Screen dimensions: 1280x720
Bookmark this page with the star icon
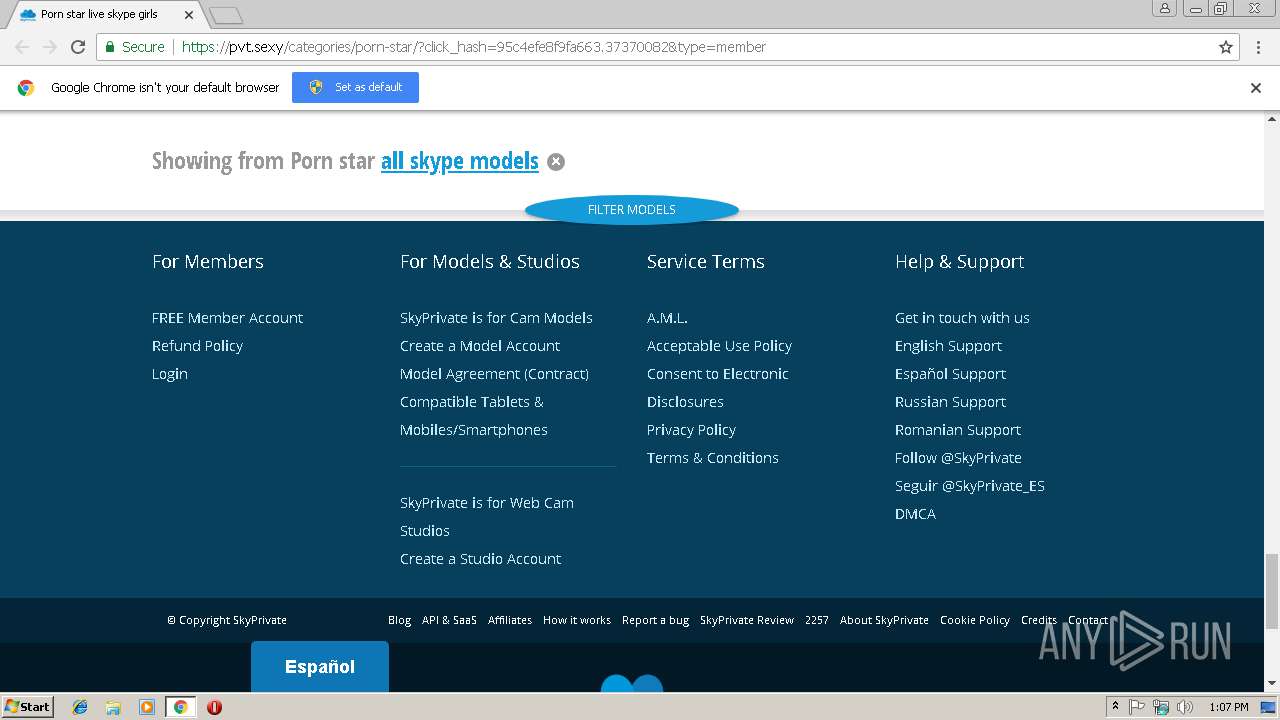[1226, 47]
